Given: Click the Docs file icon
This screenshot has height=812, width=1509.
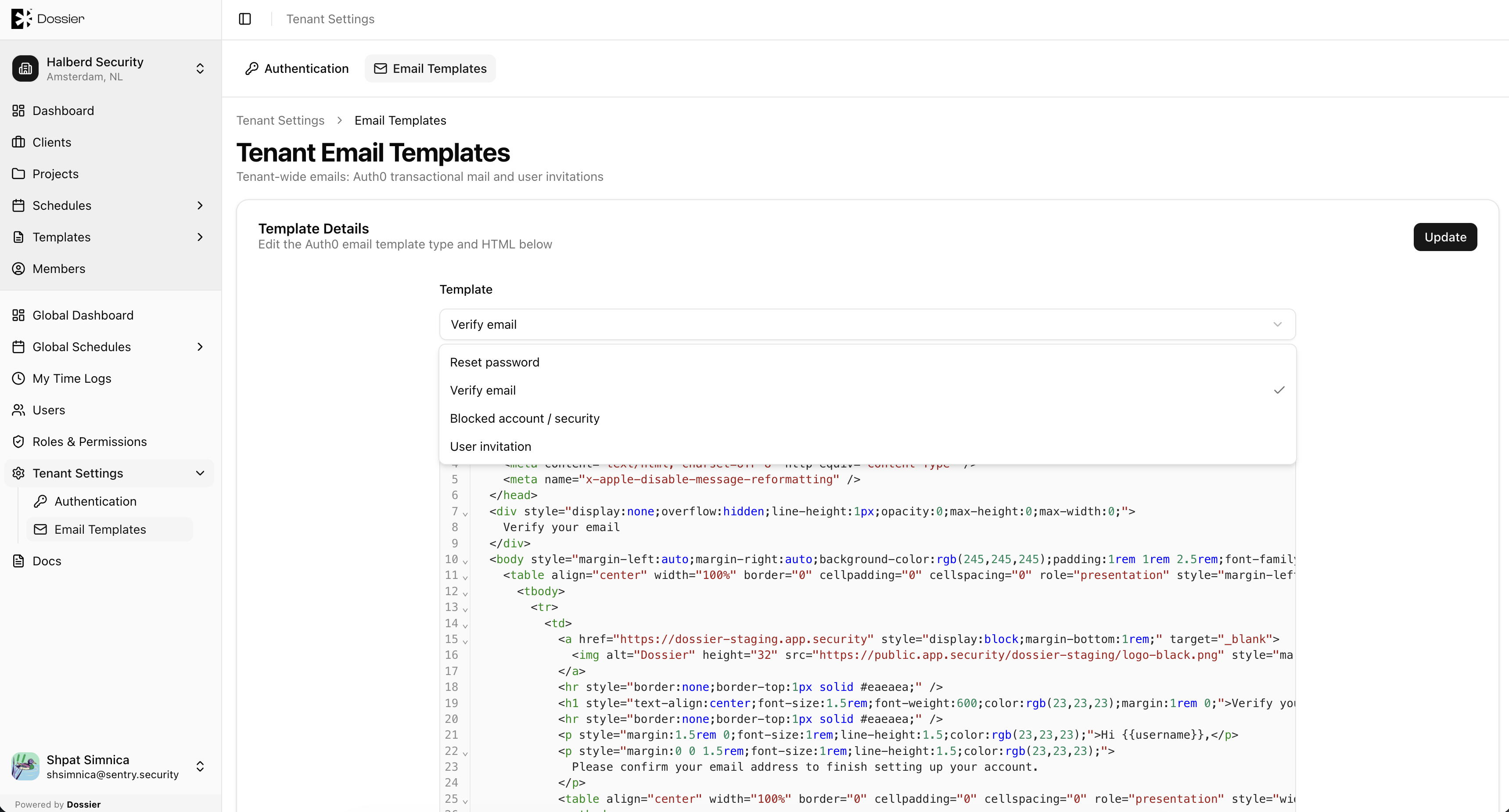Looking at the screenshot, I should 19,561.
